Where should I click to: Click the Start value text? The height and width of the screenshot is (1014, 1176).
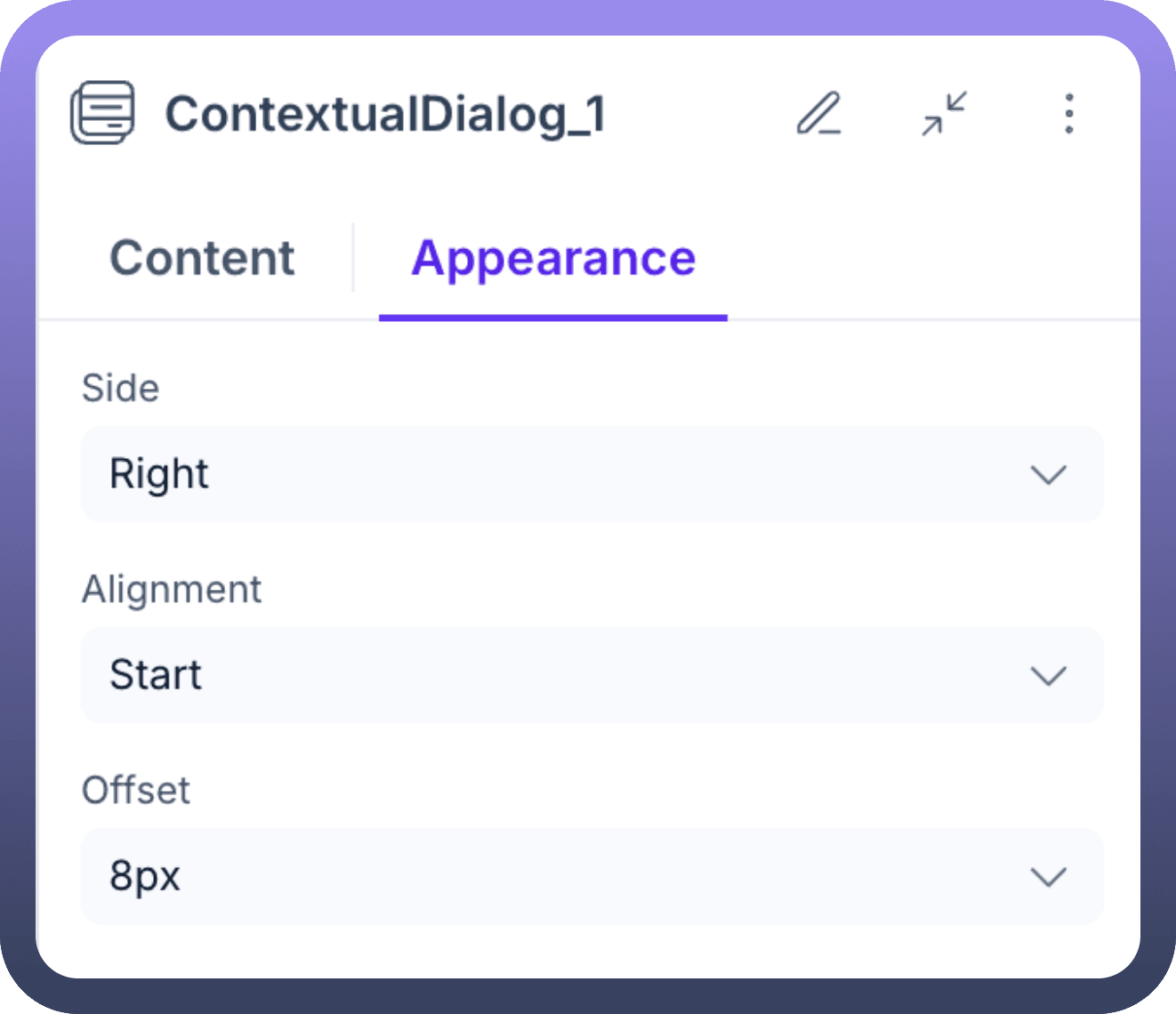[156, 675]
